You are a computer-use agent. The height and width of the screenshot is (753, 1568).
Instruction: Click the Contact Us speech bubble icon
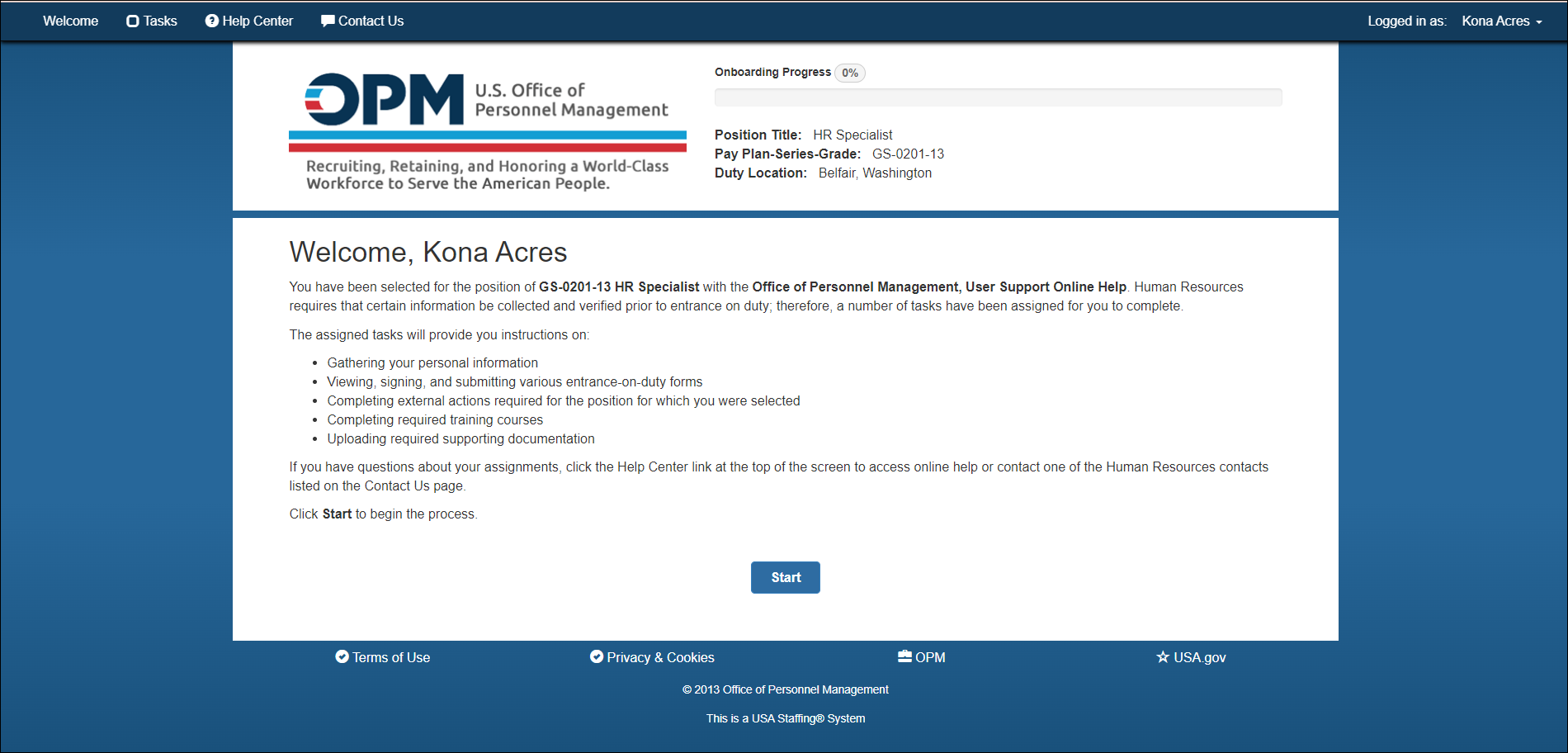pos(328,21)
